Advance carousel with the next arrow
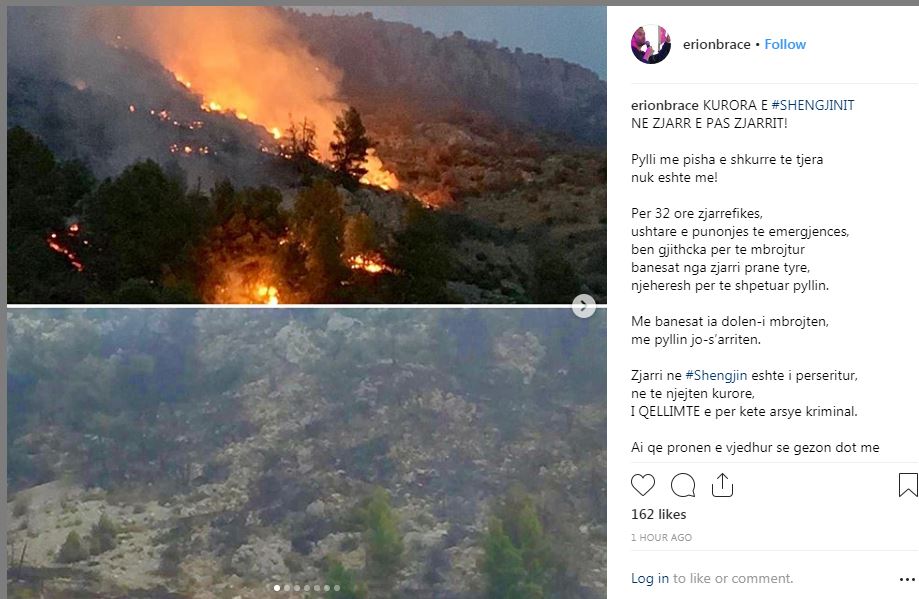Image resolution: width=919 pixels, height=599 pixels. click(x=583, y=305)
